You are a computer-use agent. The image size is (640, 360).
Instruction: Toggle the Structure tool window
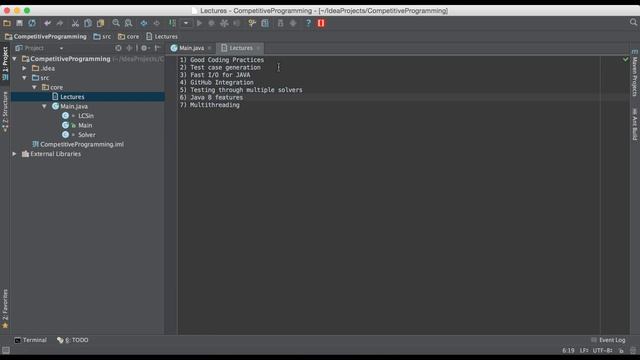(5, 111)
